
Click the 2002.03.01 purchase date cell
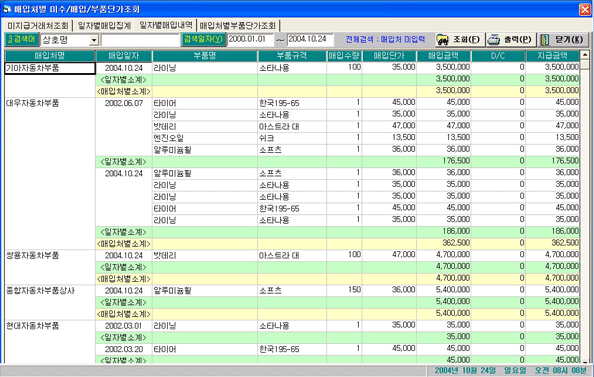tap(124, 326)
